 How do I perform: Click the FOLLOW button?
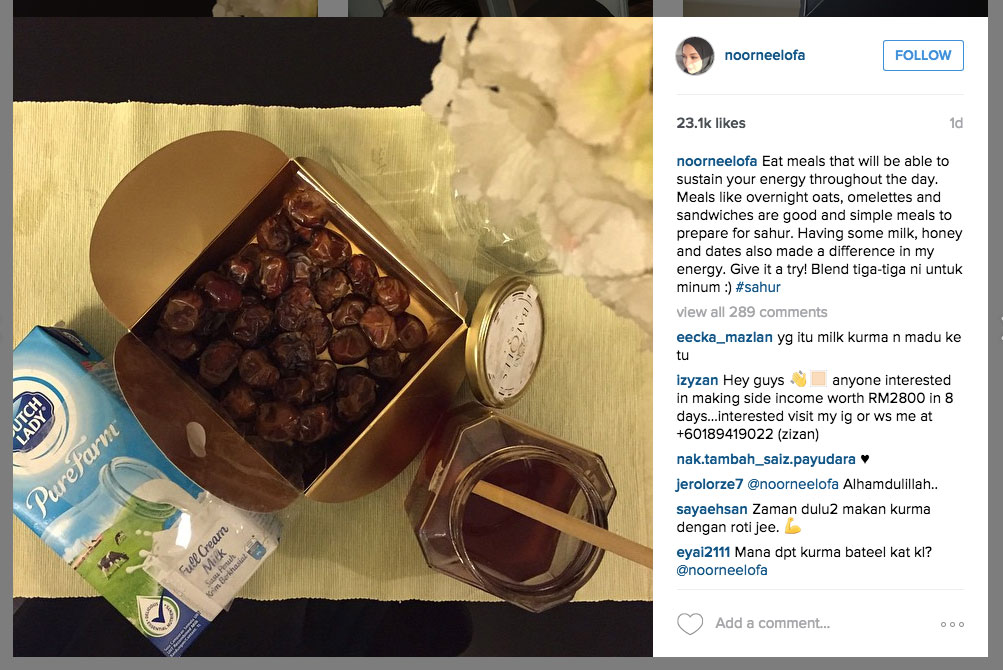[x=923, y=56]
